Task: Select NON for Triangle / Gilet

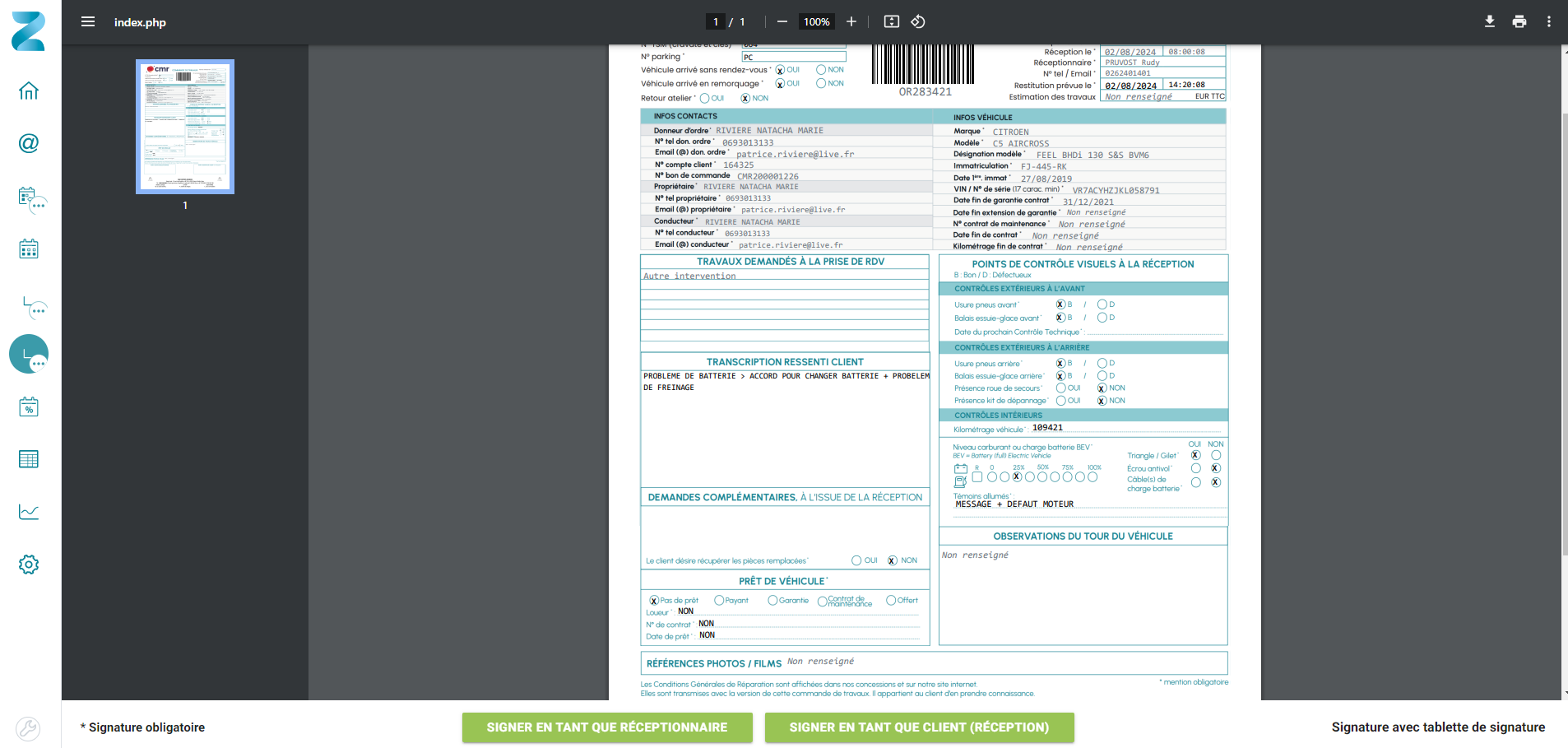Action: (x=1216, y=455)
